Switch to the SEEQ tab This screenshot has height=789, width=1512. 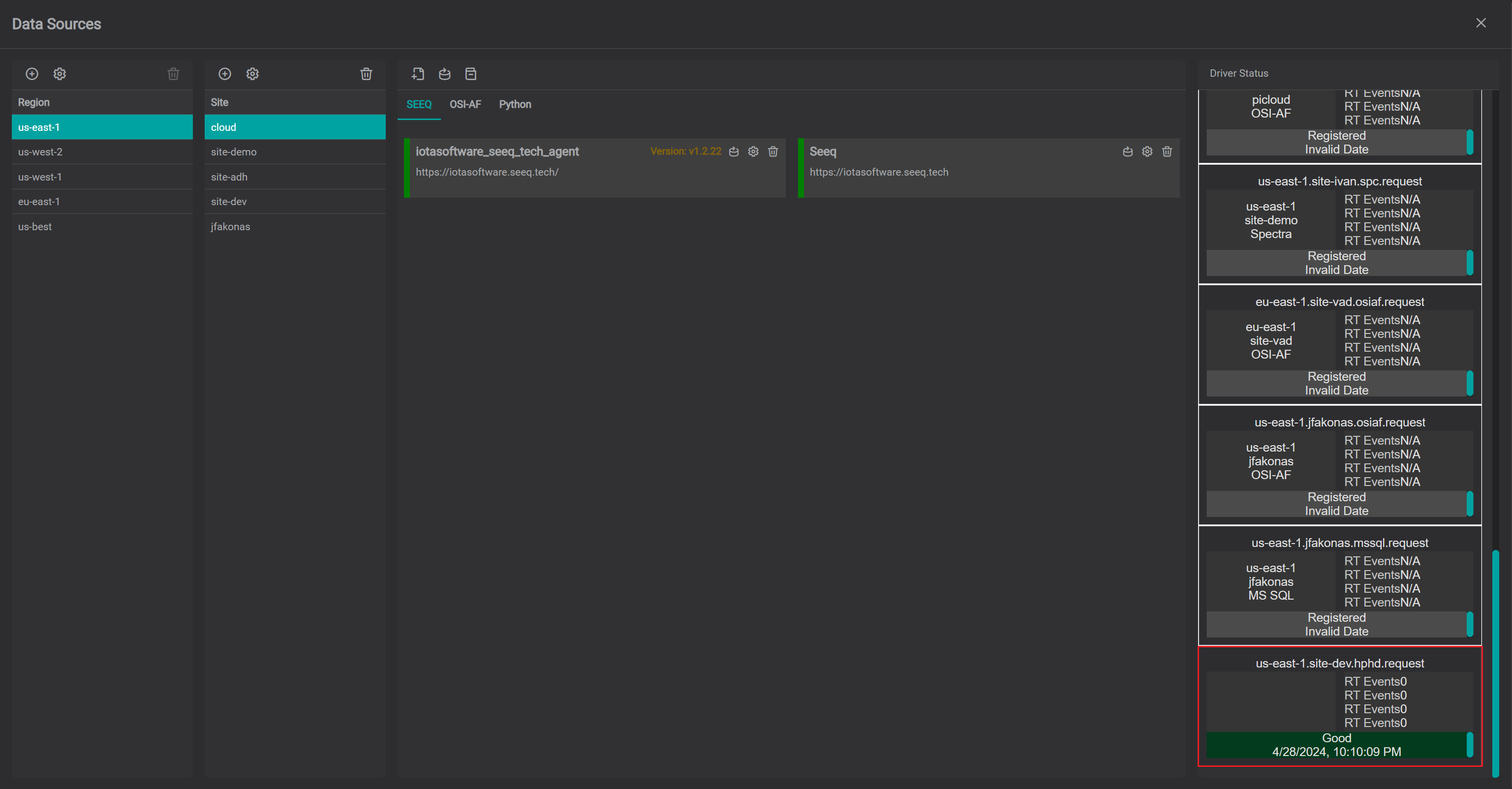pyautogui.click(x=419, y=104)
